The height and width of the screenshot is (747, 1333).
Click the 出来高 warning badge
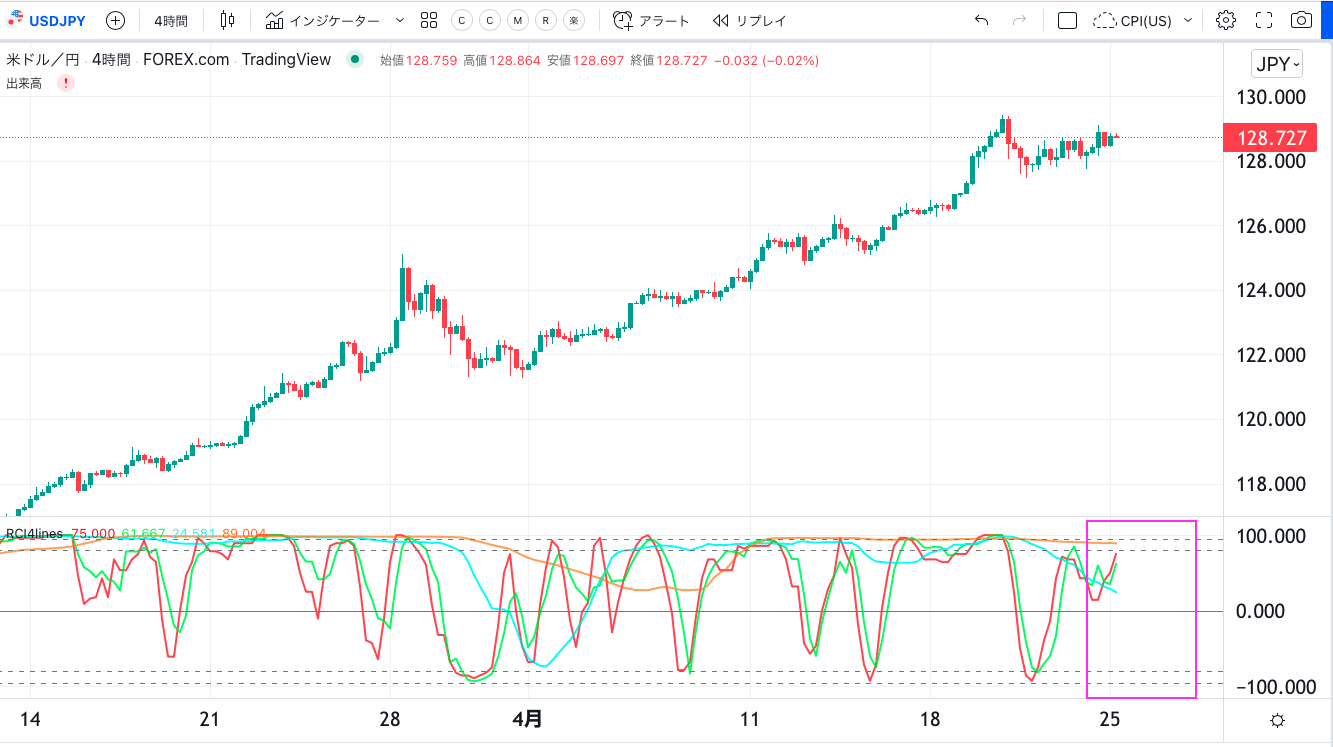tap(64, 83)
